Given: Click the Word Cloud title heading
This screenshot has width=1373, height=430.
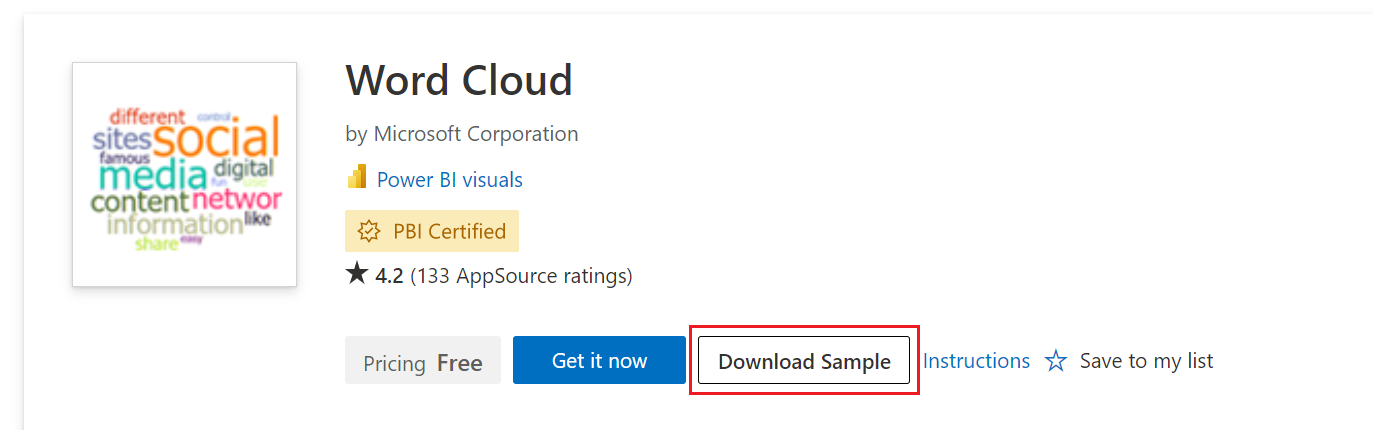Looking at the screenshot, I should tap(459, 80).
